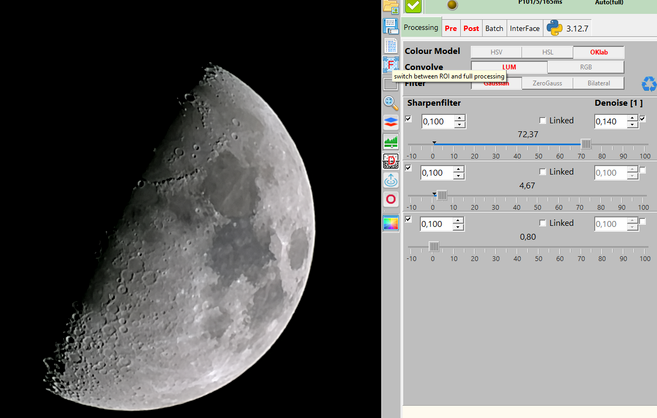657x418 pixels.
Task: Open the InterFace tab
Action: pyautogui.click(x=524, y=28)
